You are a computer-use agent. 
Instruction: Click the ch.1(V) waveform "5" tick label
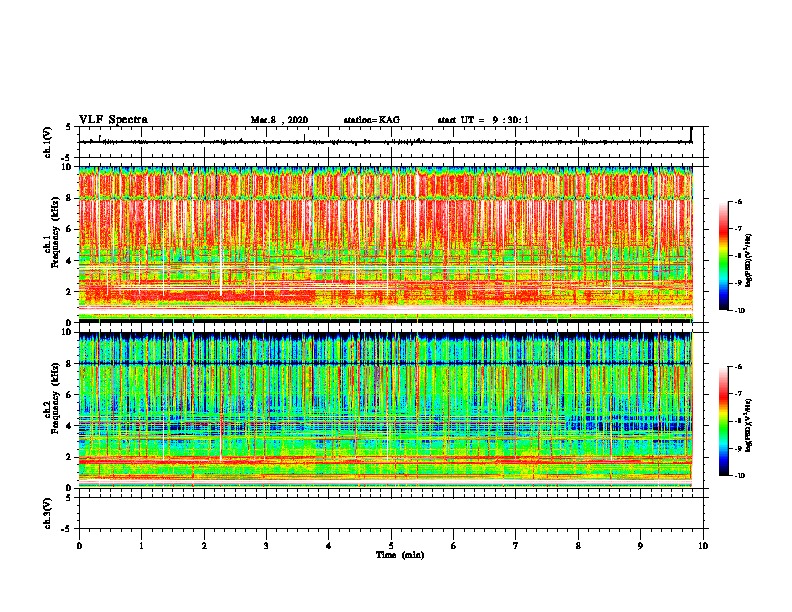68,127
